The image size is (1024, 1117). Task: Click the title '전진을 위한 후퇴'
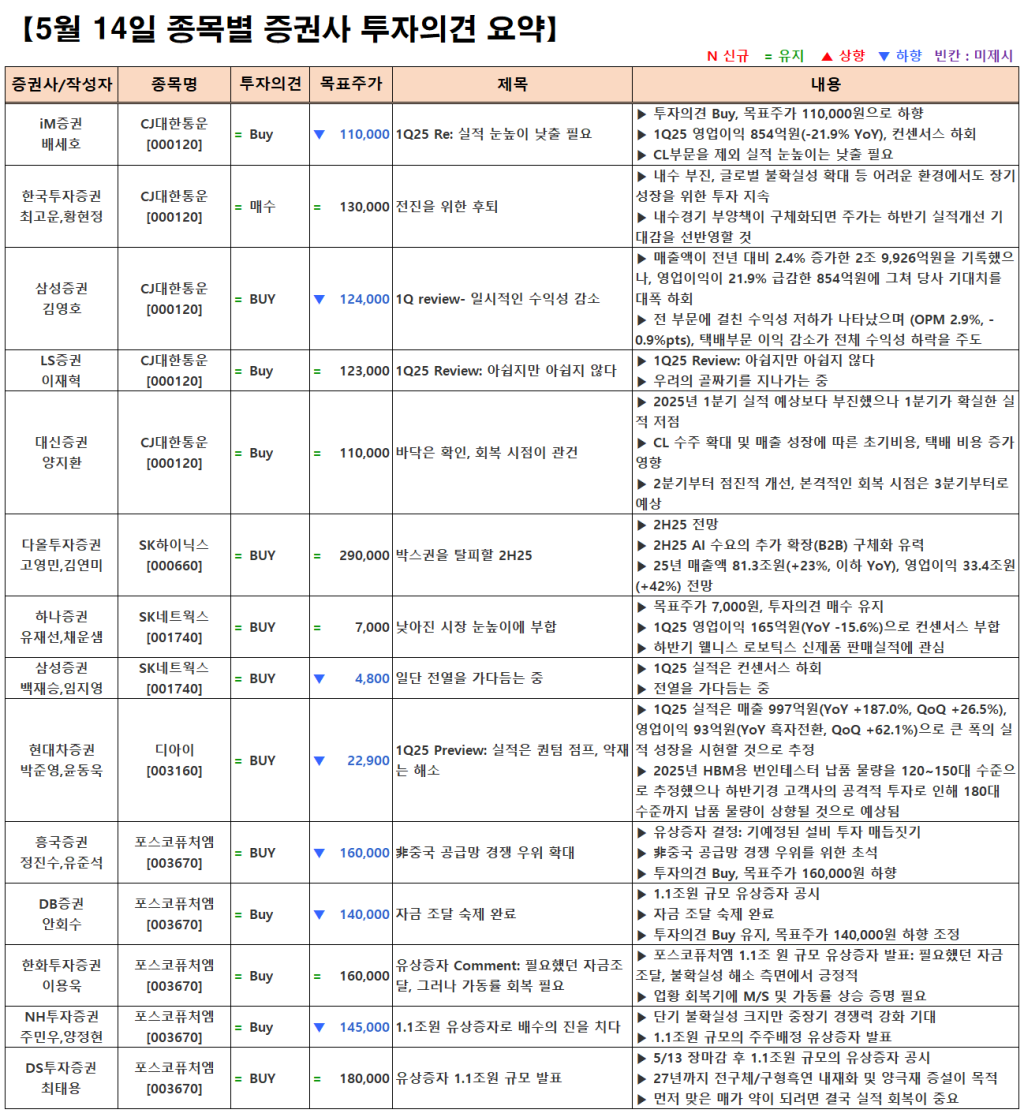pos(447,207)
